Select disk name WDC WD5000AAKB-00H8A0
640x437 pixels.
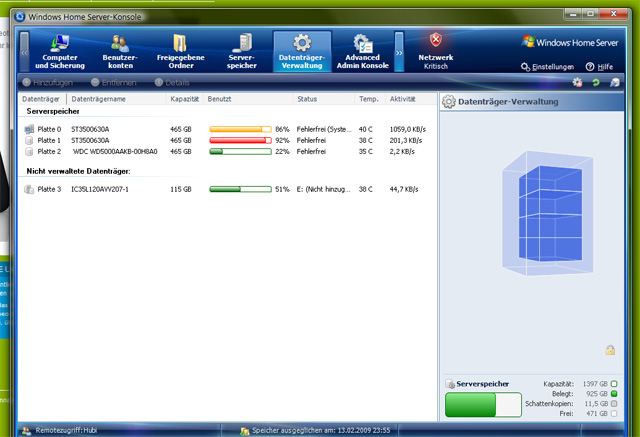(x=115, y=151)
